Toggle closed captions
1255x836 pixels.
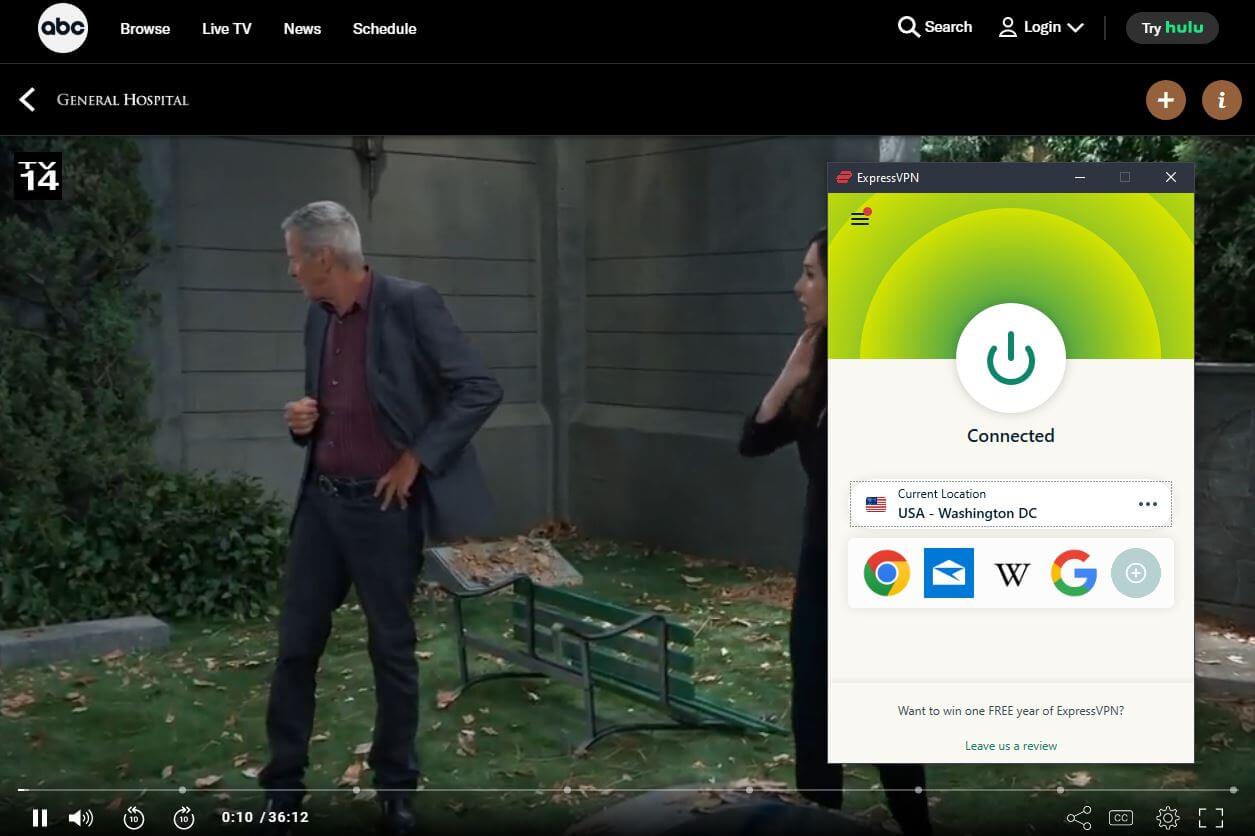(1121, 818)
